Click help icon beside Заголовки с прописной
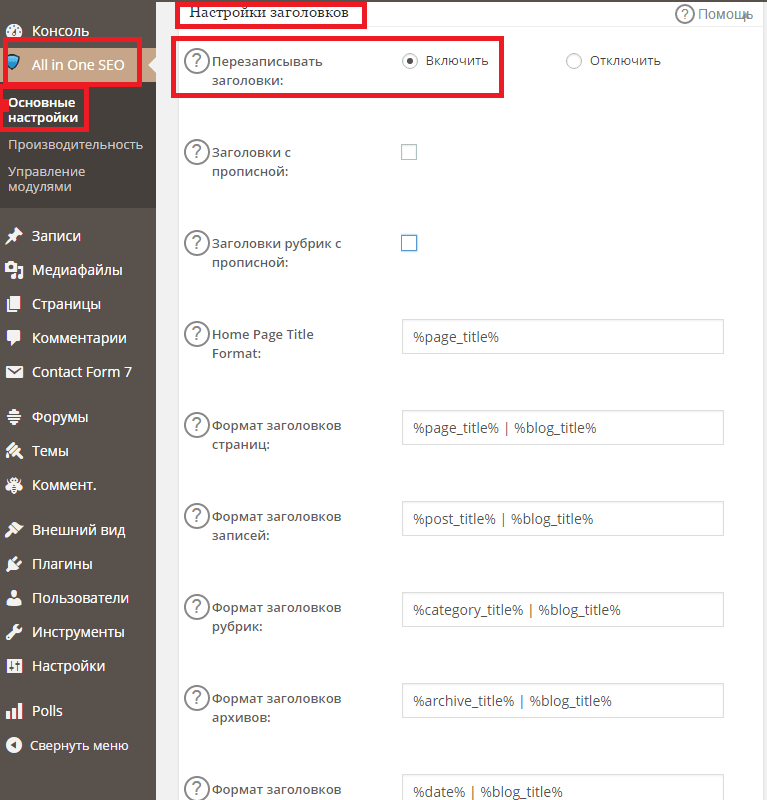This screenshot has height=800, width=767. point(196,152)
